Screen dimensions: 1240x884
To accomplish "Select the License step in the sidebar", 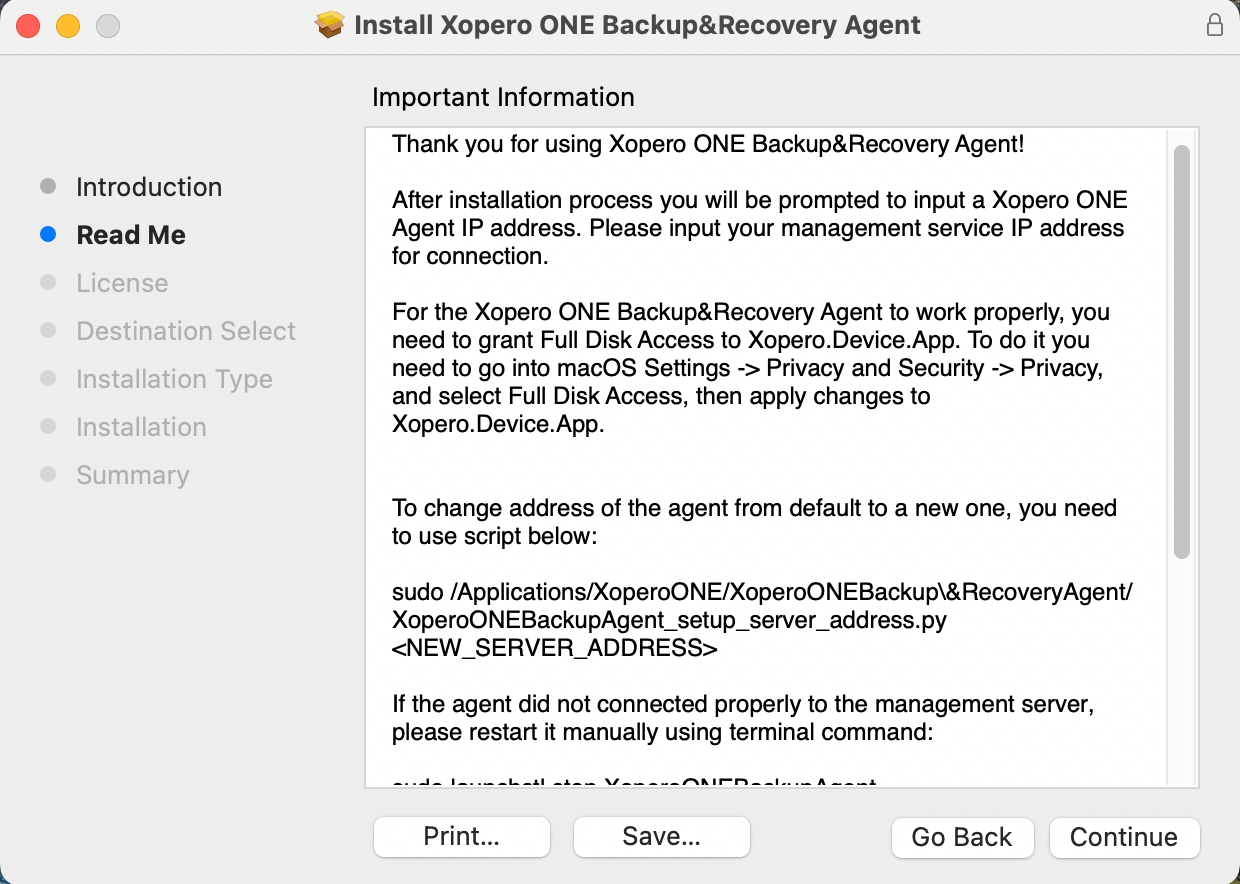I will point(122,282).
